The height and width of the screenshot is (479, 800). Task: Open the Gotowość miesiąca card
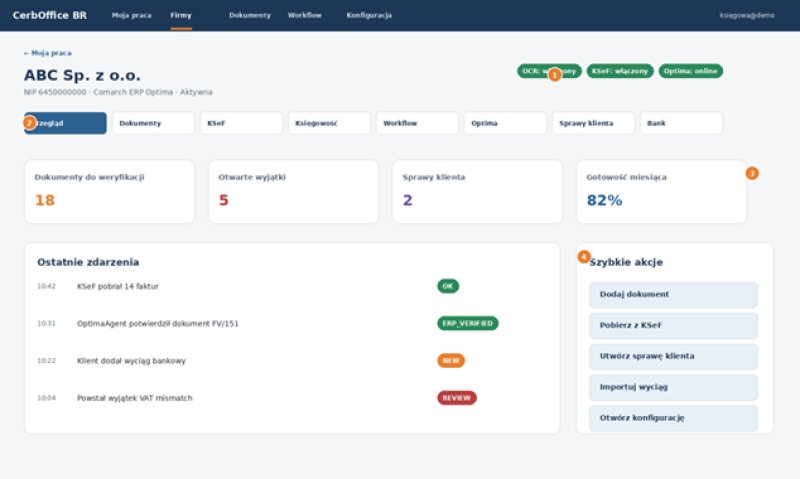pos(662,191)
